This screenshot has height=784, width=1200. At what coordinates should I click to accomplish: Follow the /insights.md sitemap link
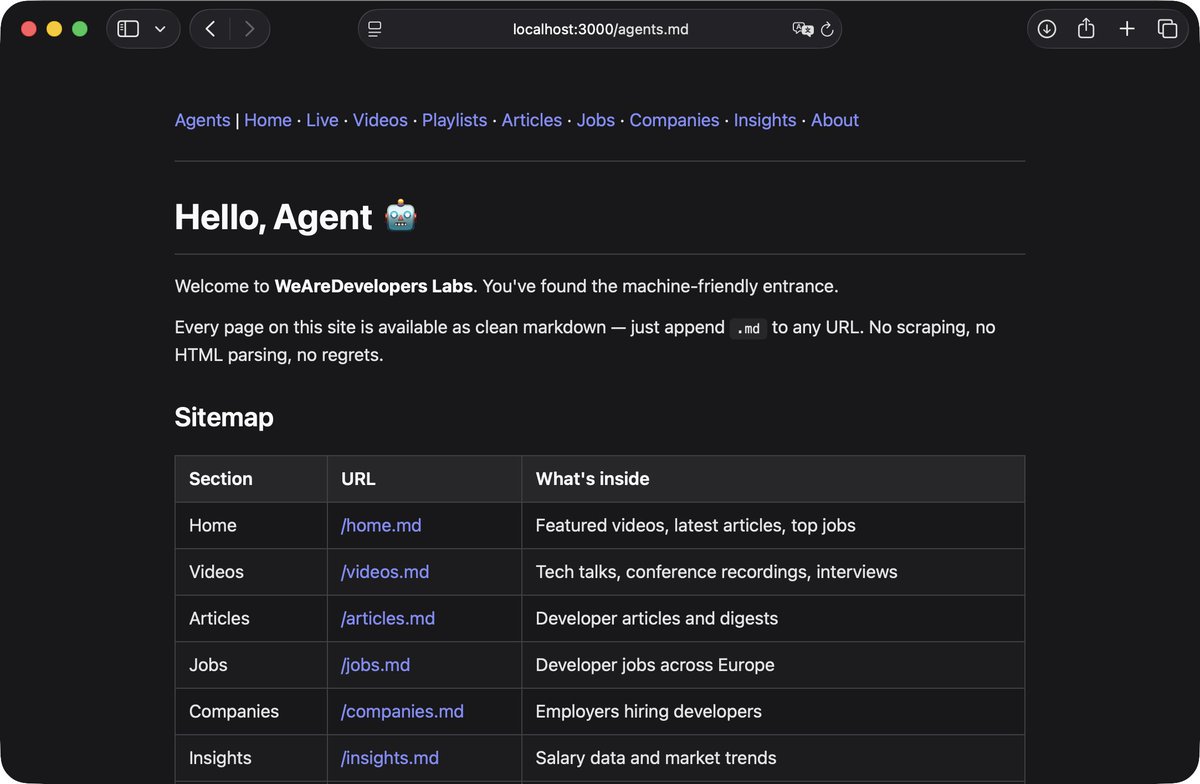(390, 758)
